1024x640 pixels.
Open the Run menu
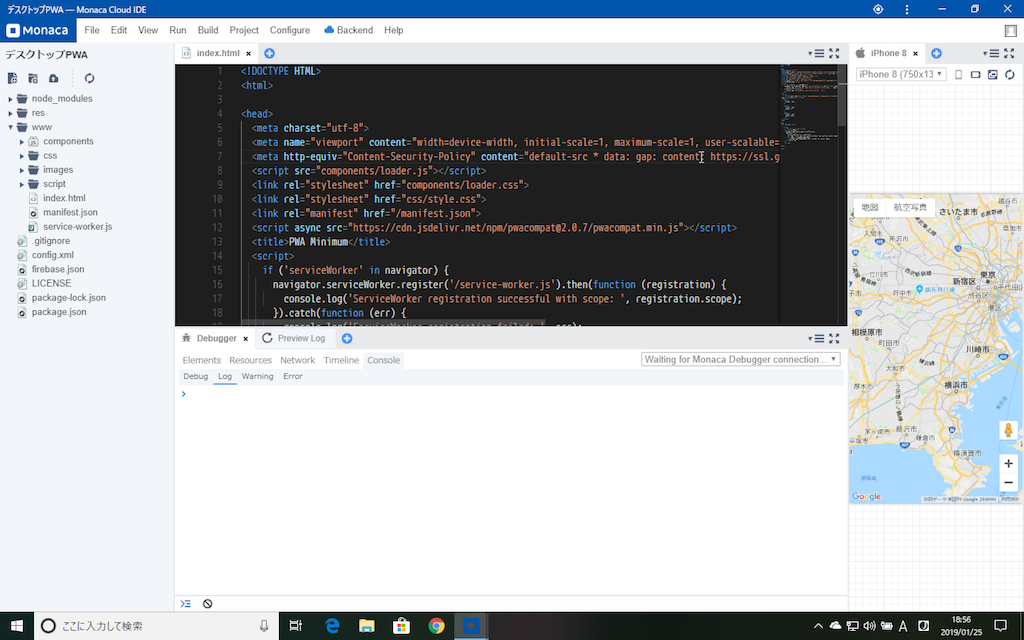pyautogui.click(x=178, y=30)
